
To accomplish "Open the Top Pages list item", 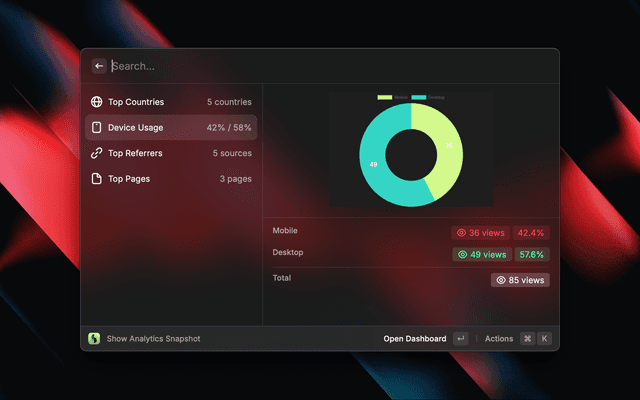I will (x=170, y=179).
